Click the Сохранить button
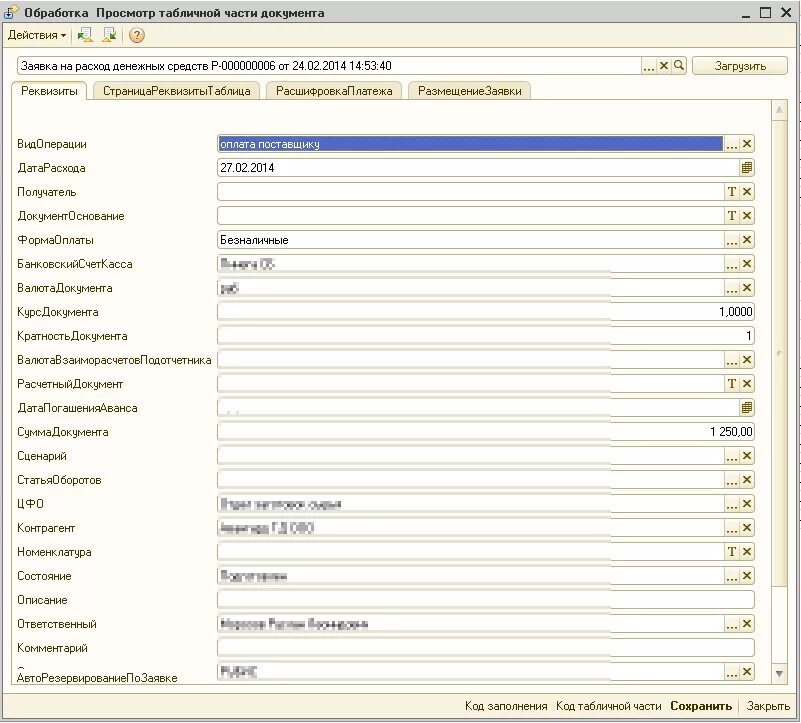 (701, 706)
